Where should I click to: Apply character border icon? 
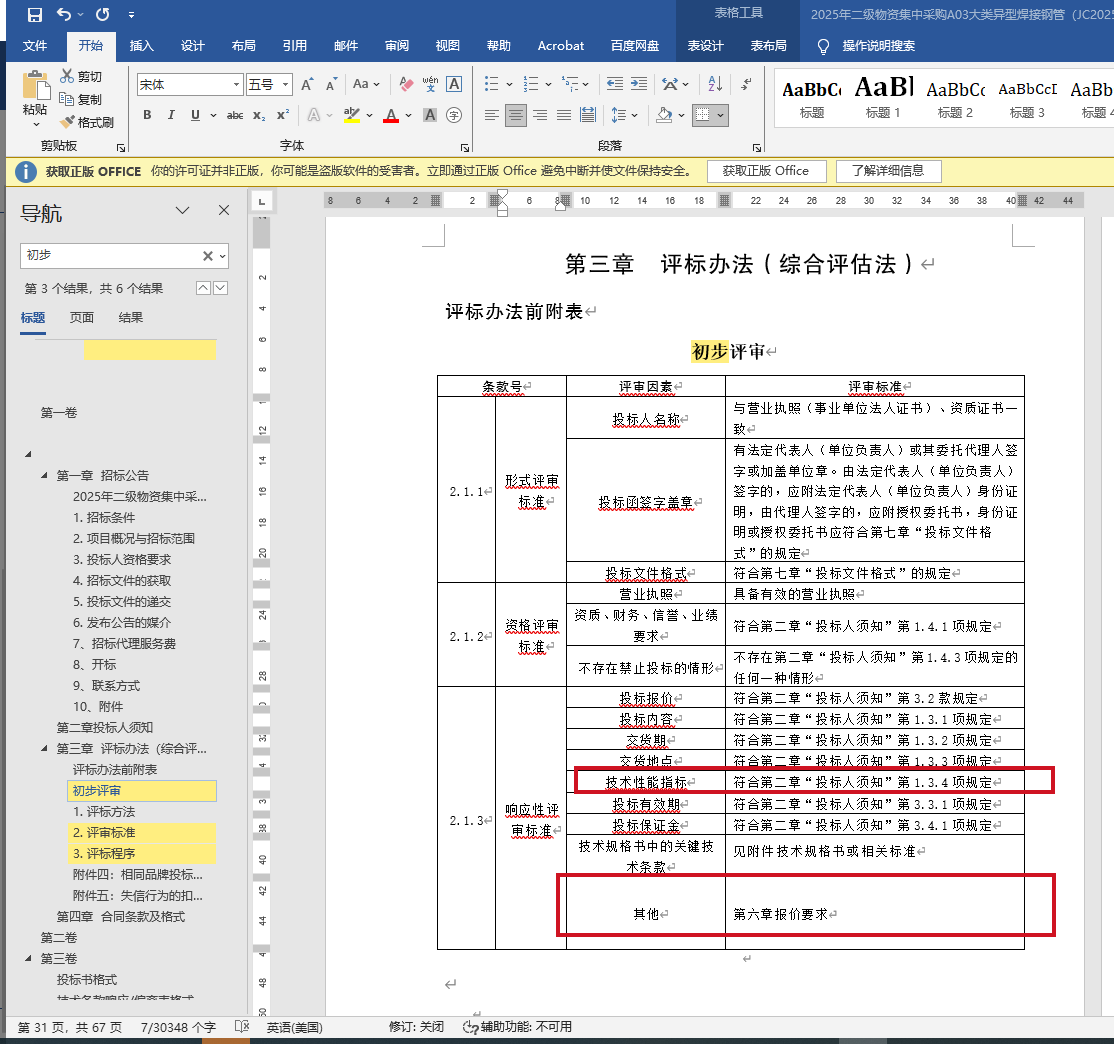click(454, 85)
